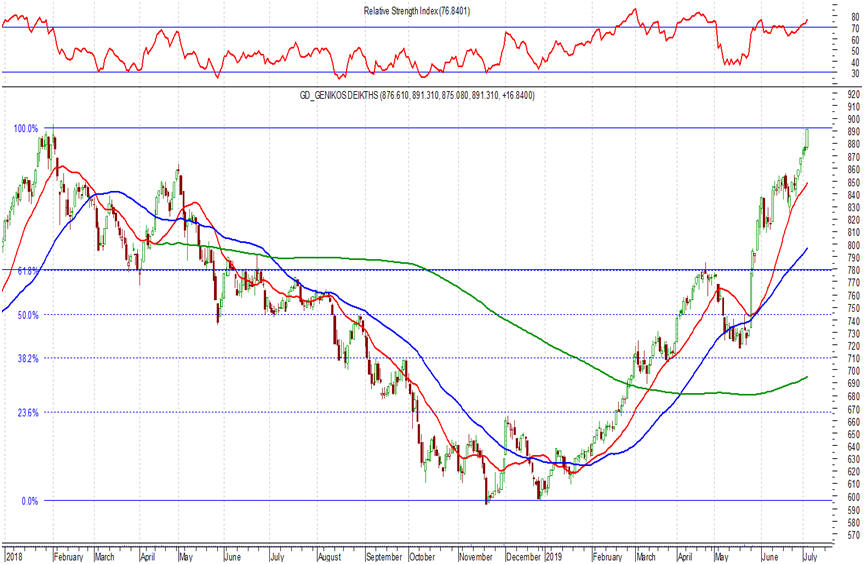Image resolution: width=864 pixels, height=564 pixels.
Task: Click the 640 value on the price axis
Action: tap(854, 447)
